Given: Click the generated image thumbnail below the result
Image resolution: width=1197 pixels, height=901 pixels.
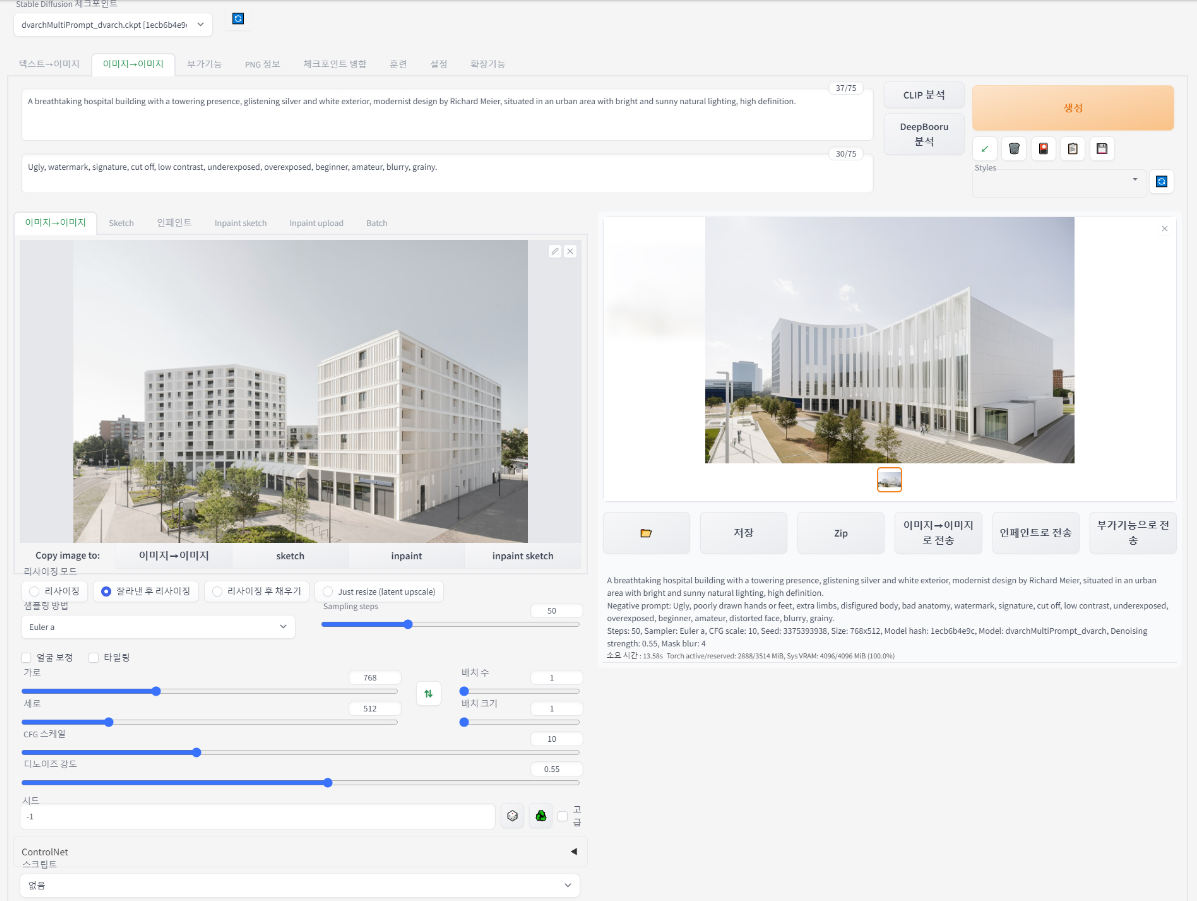Looking at the screenshot, I should tap(889, 480).
